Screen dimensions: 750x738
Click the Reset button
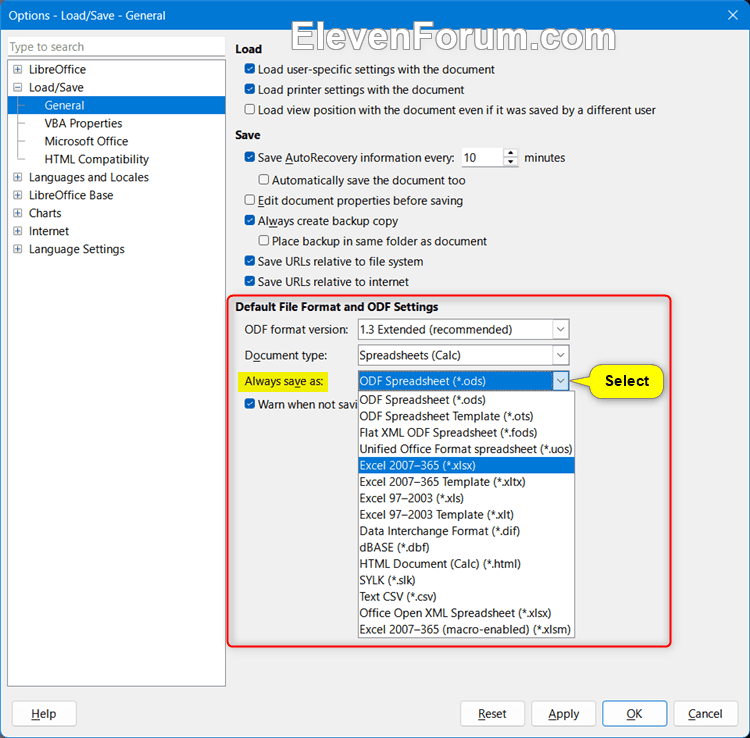[492, 714]
